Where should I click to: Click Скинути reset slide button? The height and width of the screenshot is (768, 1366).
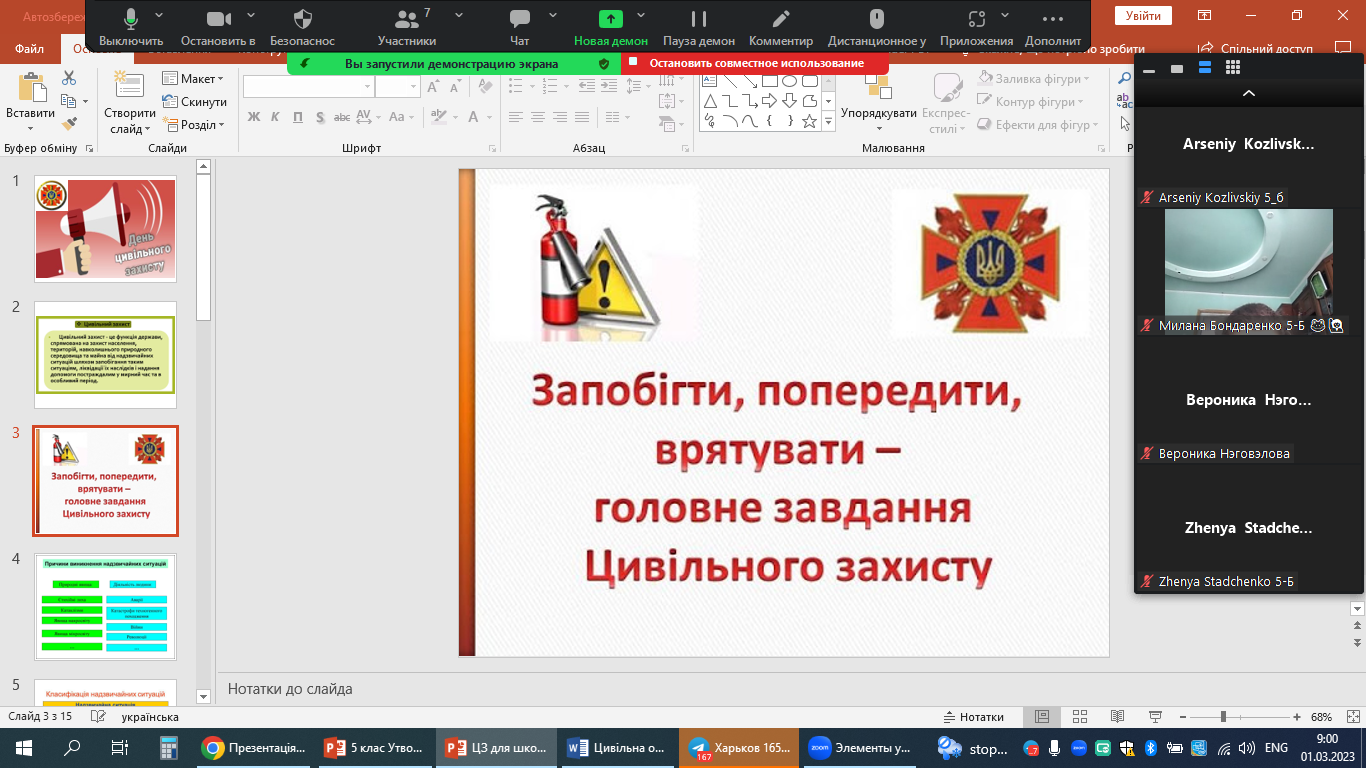pyautogui.click(x=194, y=102)
